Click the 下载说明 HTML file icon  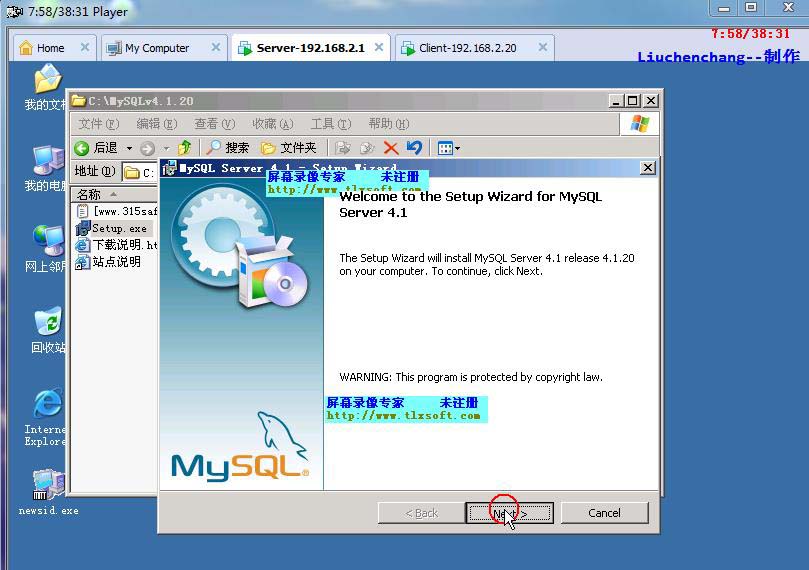[x=83, y=245]
